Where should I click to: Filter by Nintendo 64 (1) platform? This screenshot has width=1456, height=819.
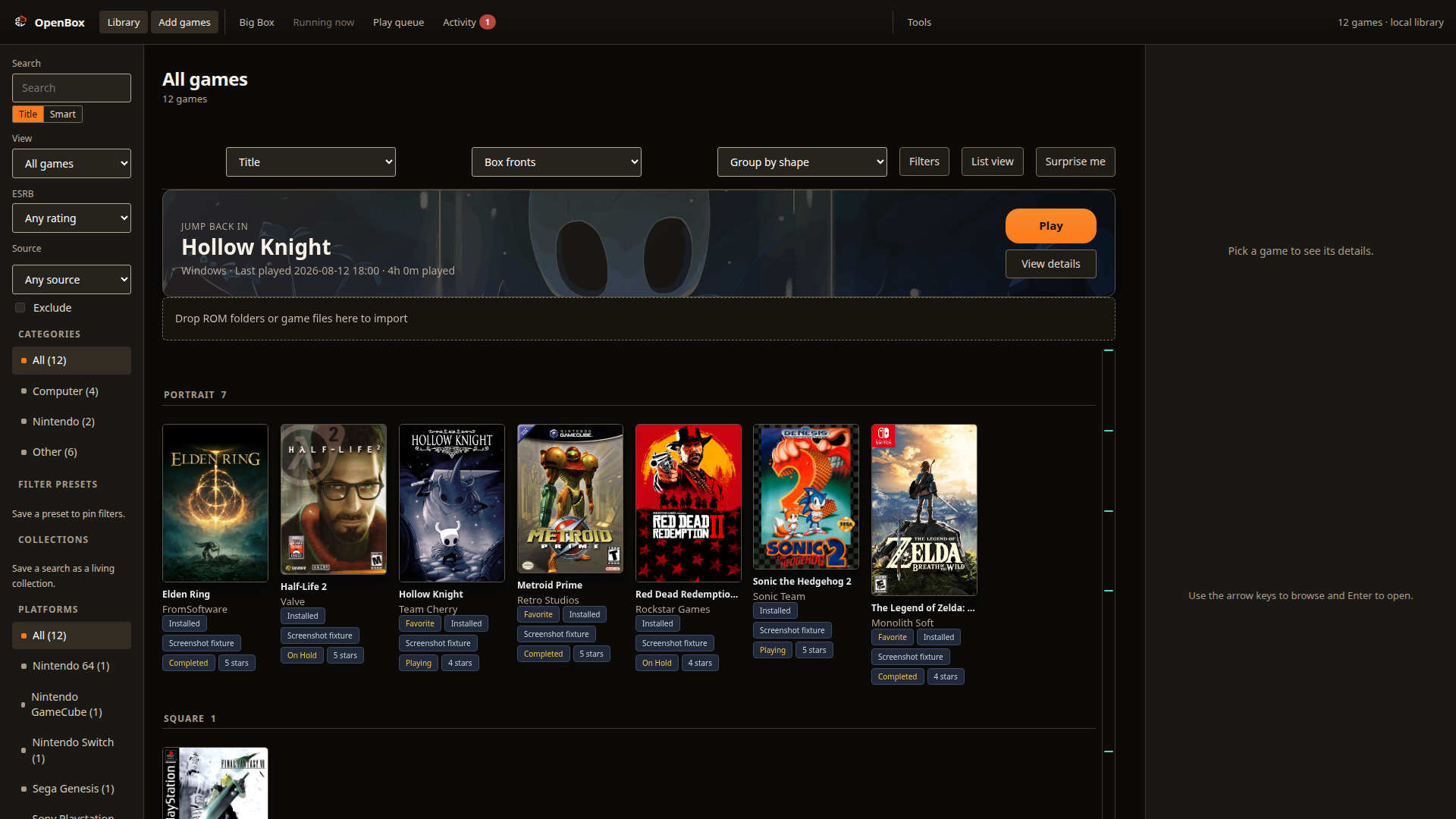pos(71,666)
